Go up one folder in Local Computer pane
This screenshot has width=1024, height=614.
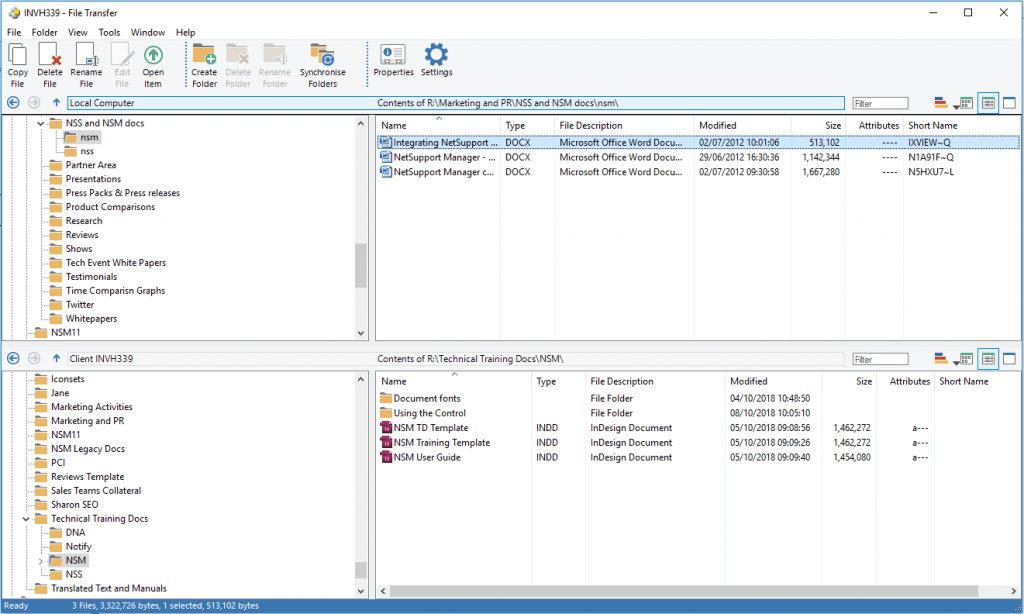coord(56,103)
